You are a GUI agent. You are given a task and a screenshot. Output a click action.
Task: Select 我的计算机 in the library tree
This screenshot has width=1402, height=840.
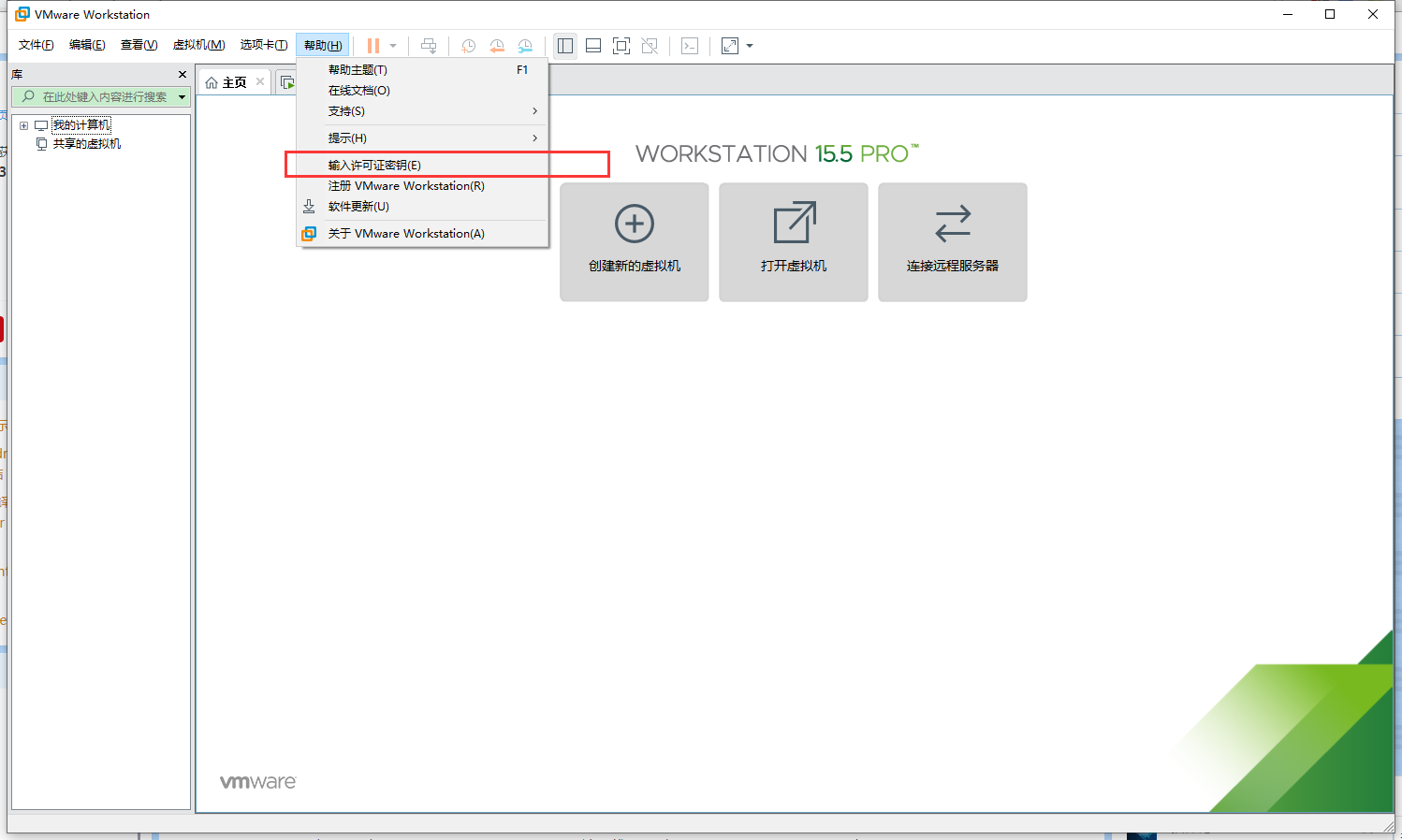click(x=81, y=125)
